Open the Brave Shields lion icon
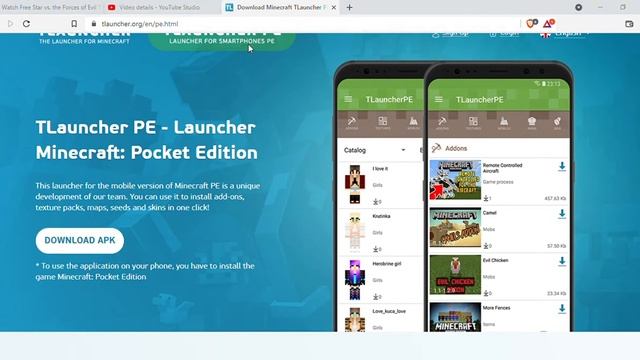The width and height of the screenshot is (640, 360). pyautogui.click(x=531, y=23)
